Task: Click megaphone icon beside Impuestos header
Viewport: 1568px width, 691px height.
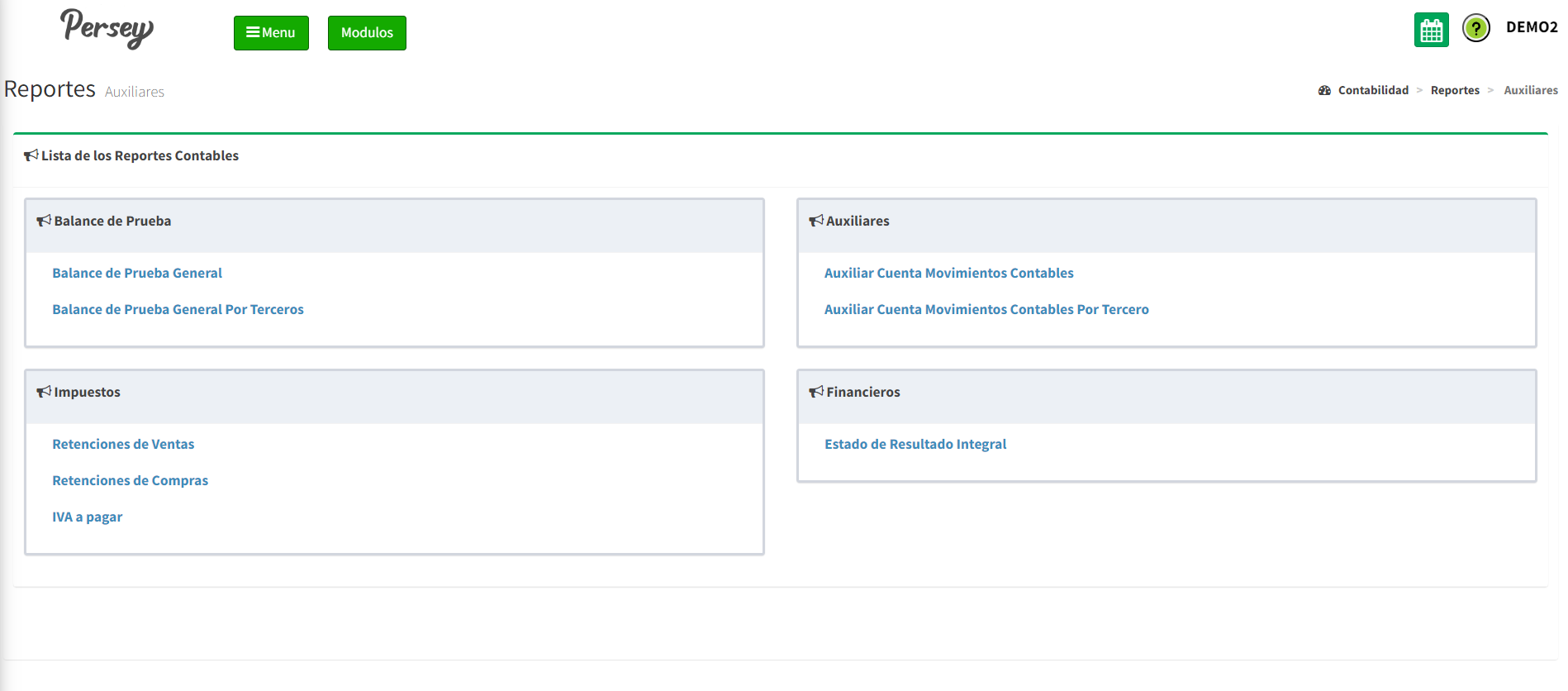Action: point(44,392)
